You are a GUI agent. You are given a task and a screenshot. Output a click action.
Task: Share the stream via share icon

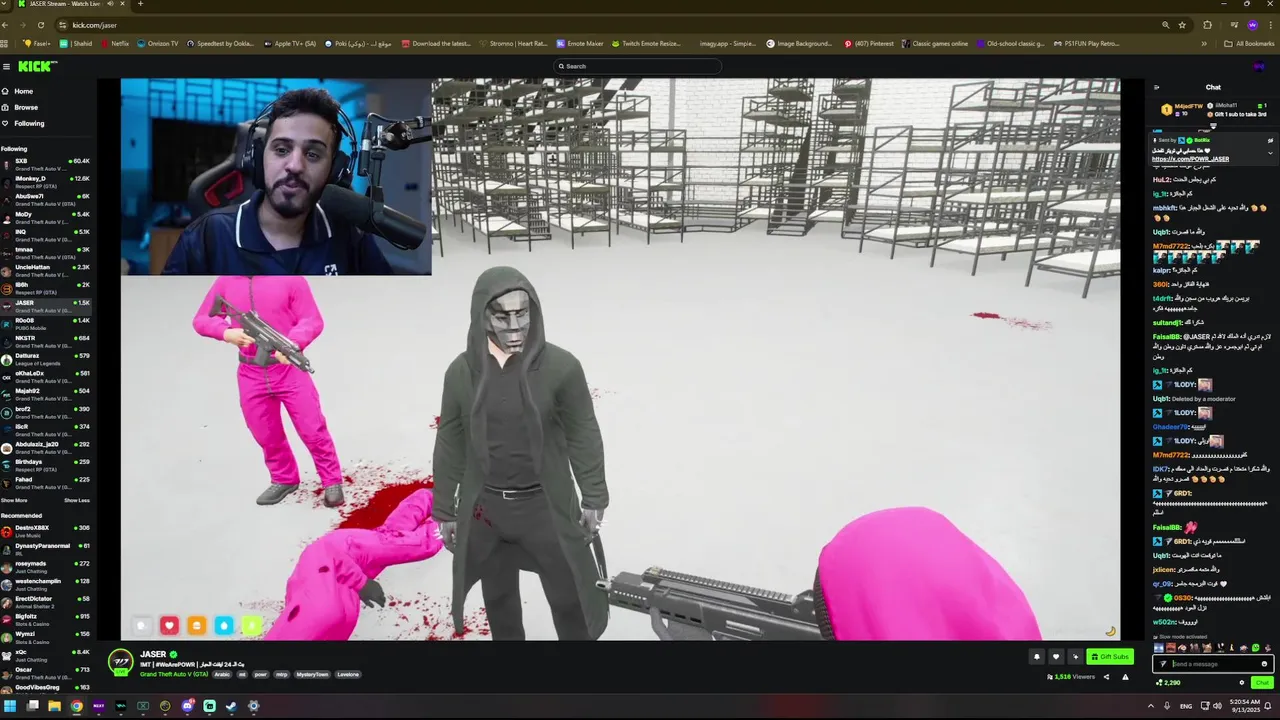click(x=1106, y=677)
